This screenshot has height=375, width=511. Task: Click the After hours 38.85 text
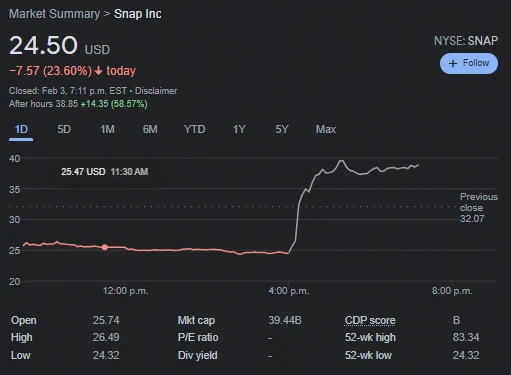click(x=43, y=104)
